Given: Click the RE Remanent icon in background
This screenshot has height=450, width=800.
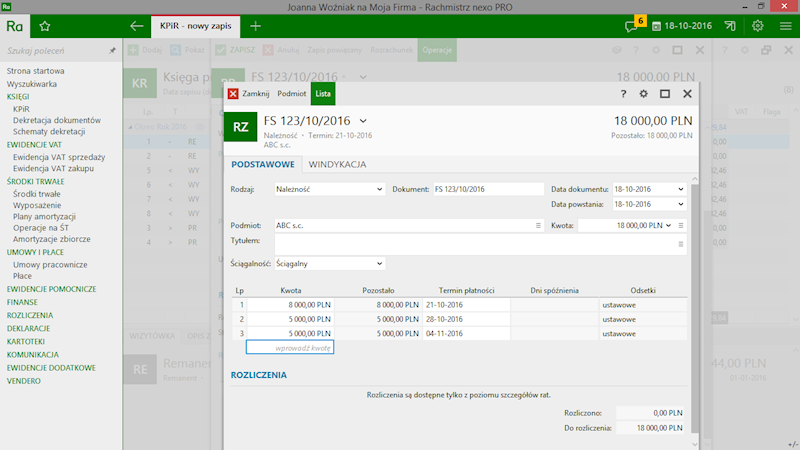Looking at the screenshot, I should coord(140,369).
